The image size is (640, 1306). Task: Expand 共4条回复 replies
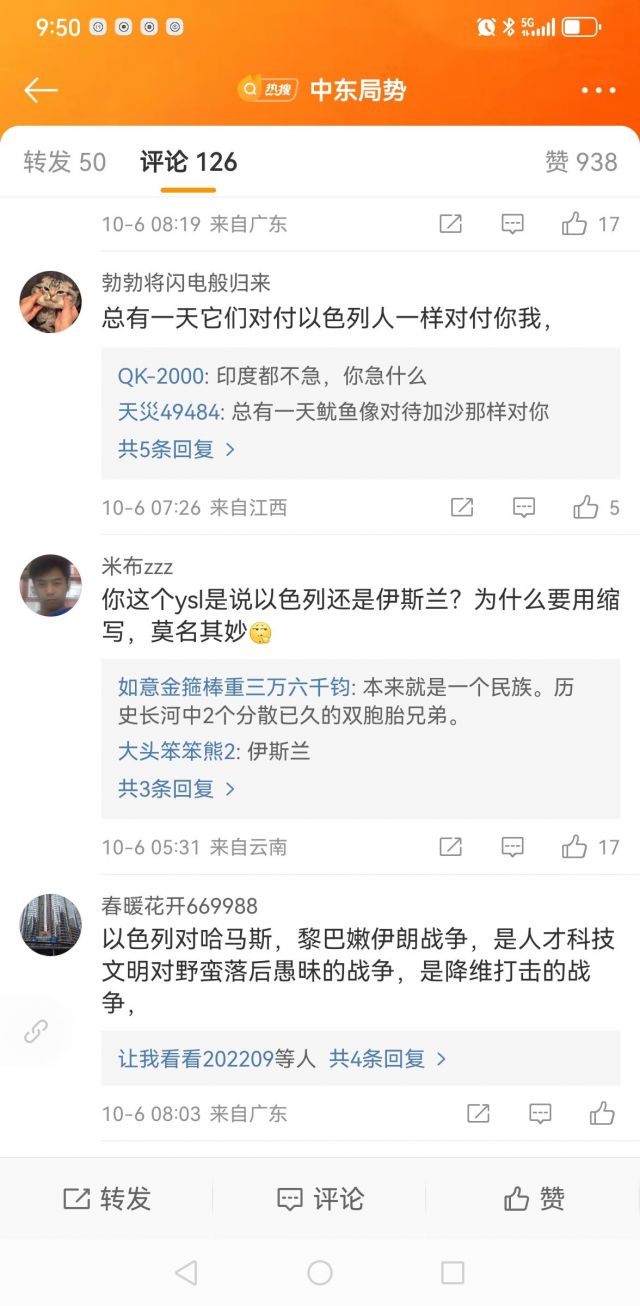[x=388, y=1058]
